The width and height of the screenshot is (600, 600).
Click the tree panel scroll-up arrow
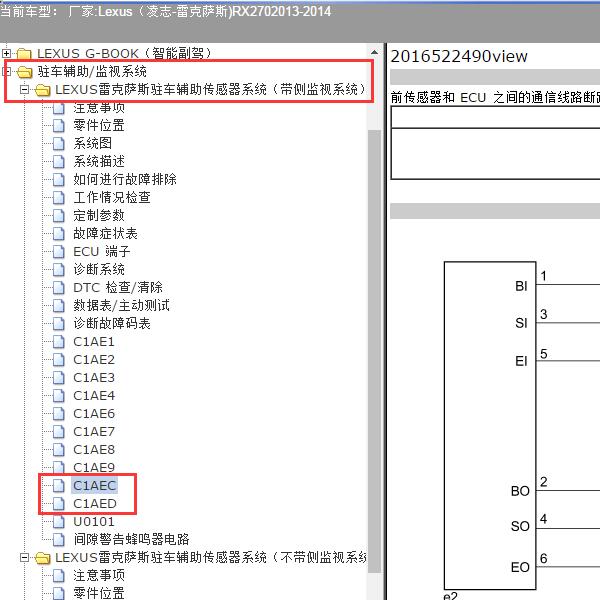[x=374, y=52]
